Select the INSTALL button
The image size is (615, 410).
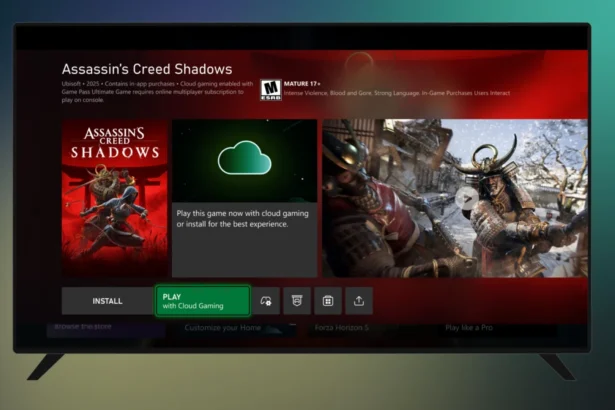107,301
